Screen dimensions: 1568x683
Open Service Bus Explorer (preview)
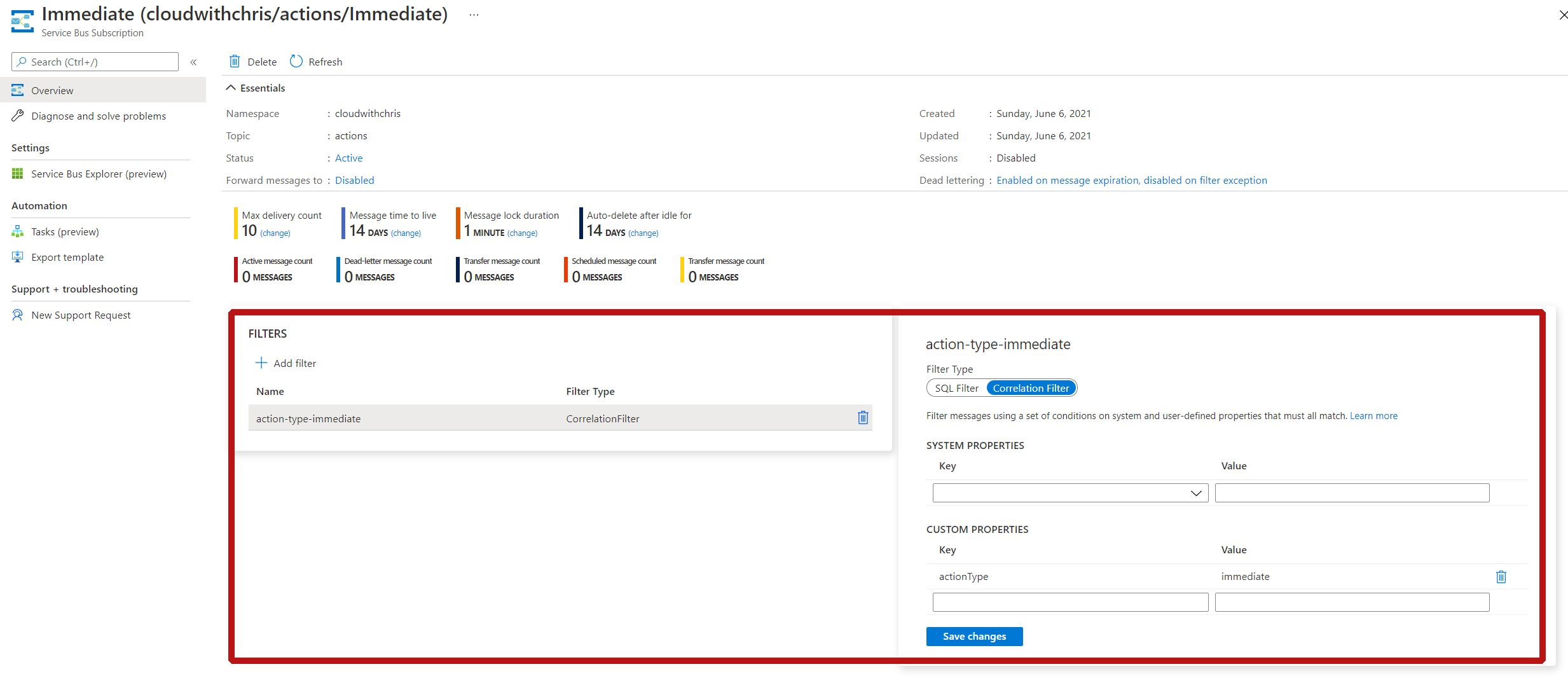click(99, 174)
